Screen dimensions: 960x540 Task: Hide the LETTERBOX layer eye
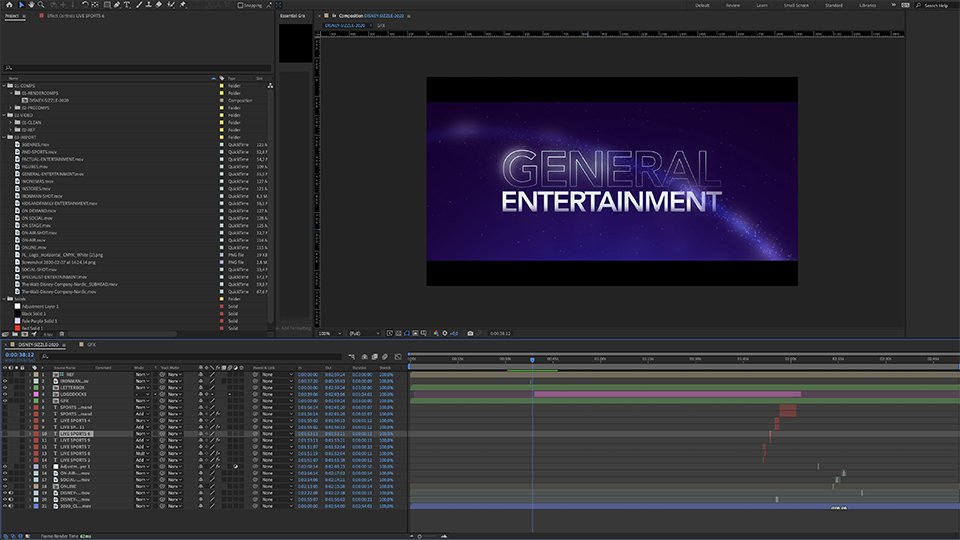5,388
